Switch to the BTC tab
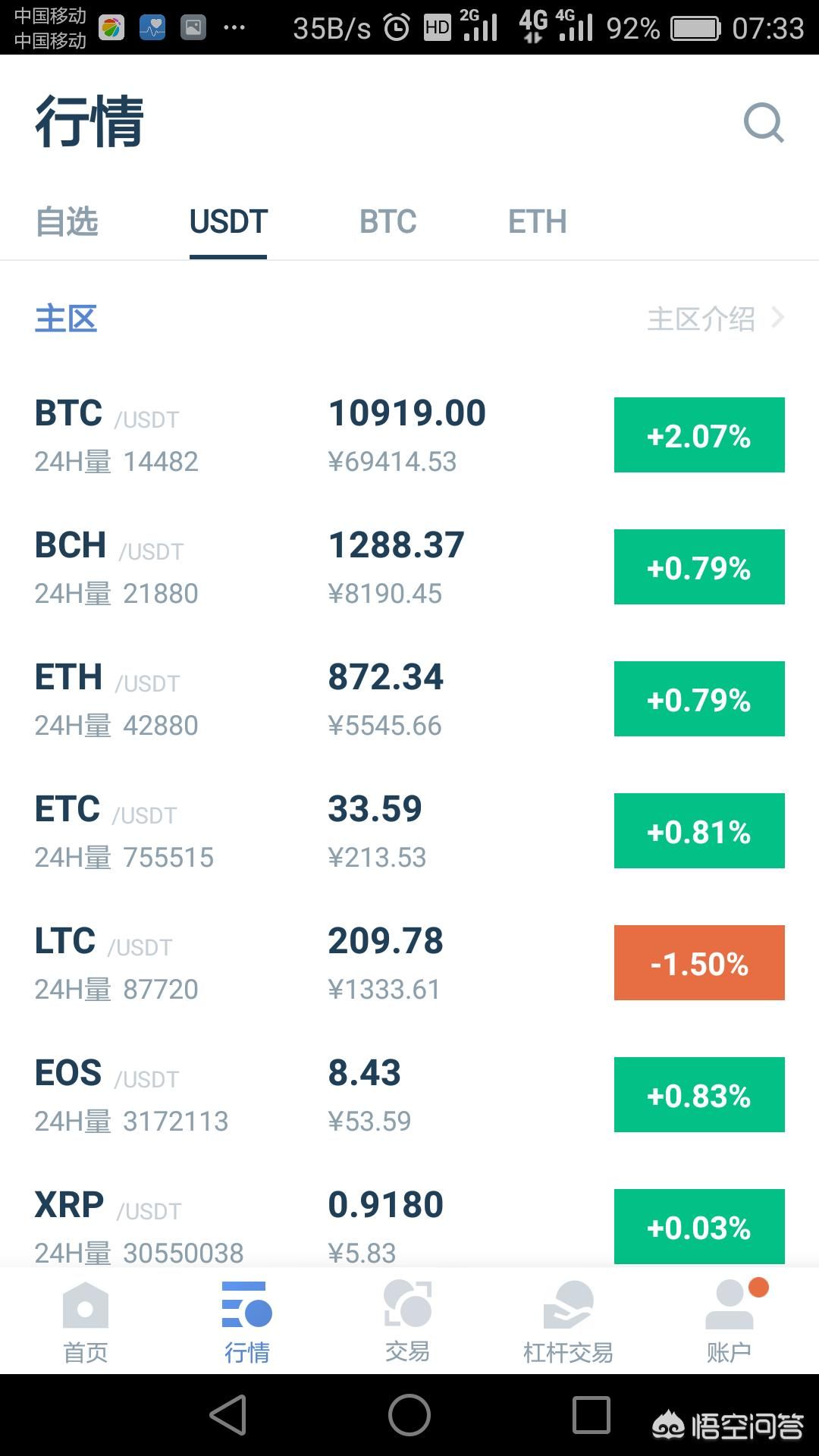The image size is (819, 1456). [x=388, y=221]
